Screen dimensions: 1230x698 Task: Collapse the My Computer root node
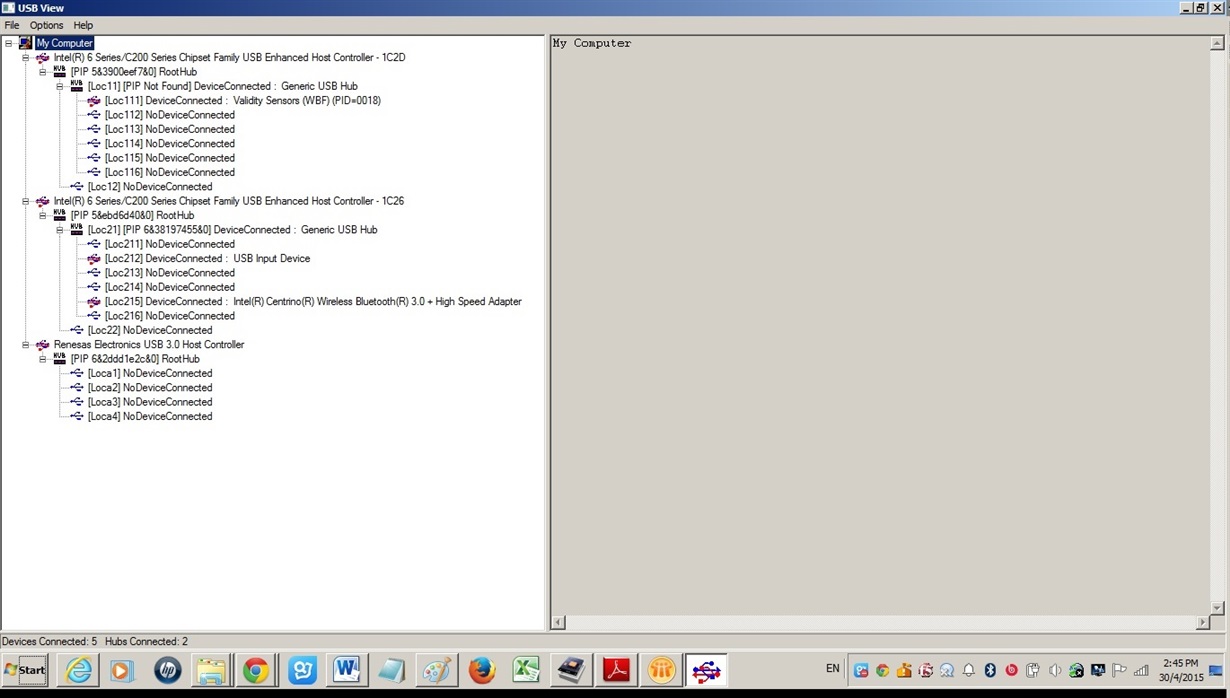click(x=9, y=43)
